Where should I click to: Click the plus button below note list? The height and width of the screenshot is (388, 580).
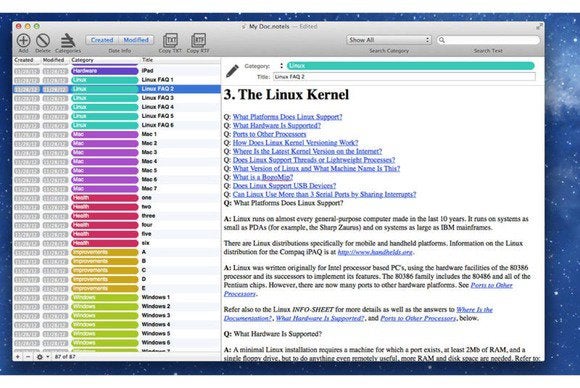pyautogui.click(x=17, y=357)
